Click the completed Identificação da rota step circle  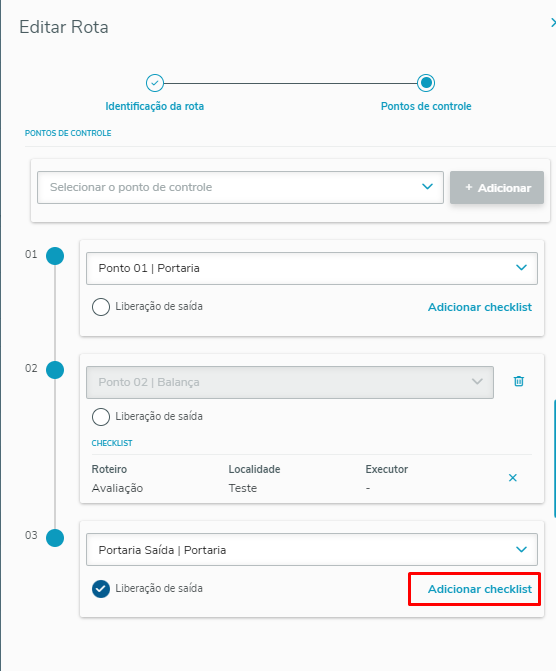click(x=155, y=83)
